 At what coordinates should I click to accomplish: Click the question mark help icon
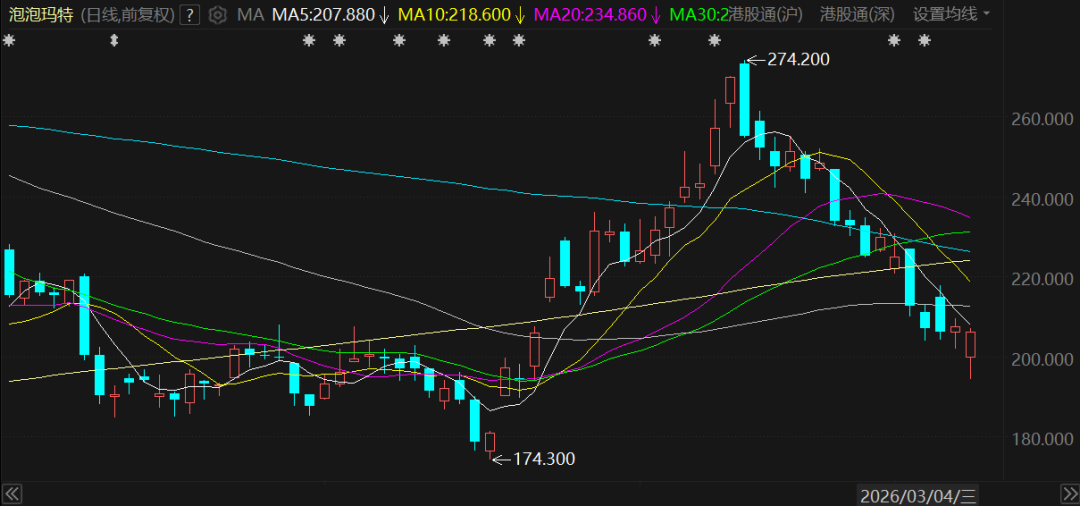click(190, 15)
